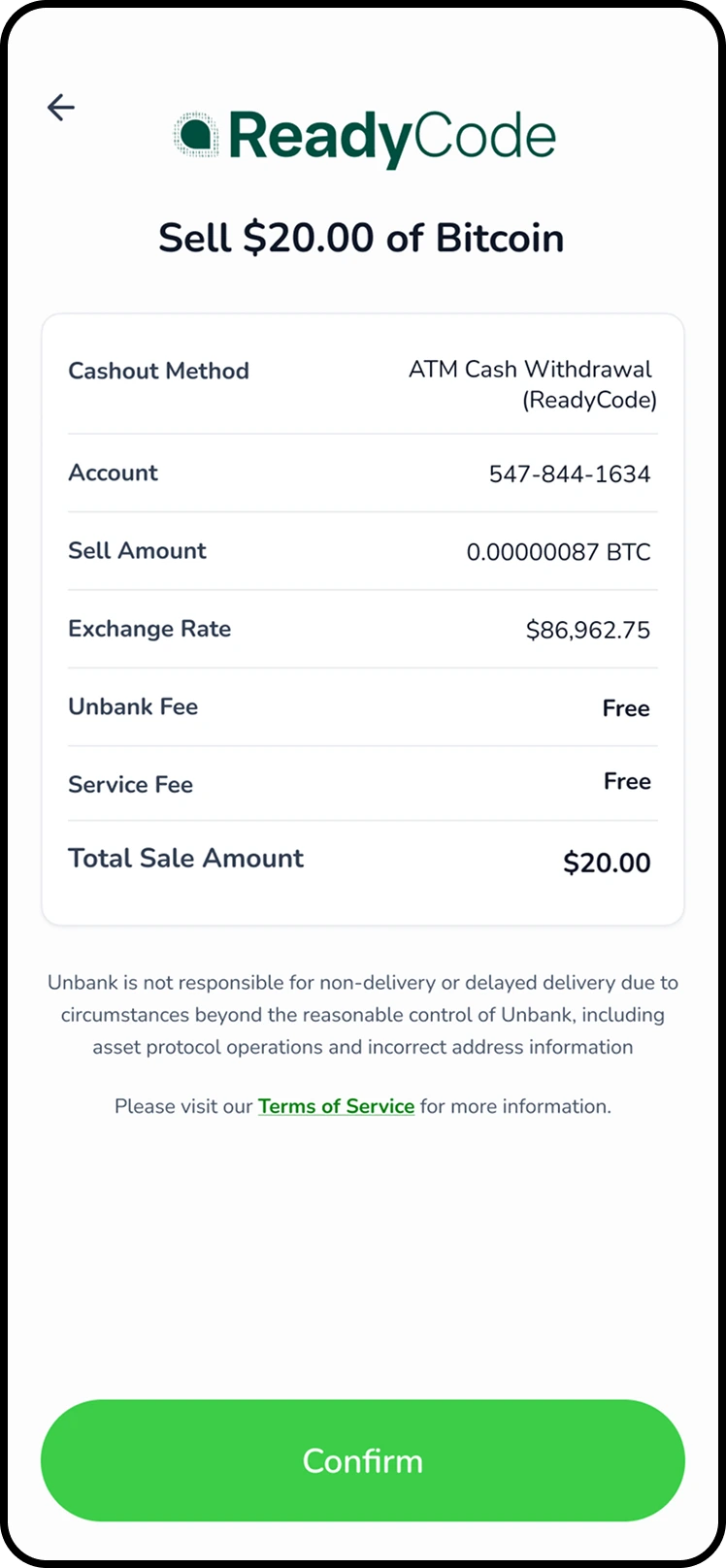The height and width of the screenshot is (1568, 726).
Task: Select the Cashout Method label
Action: point(158,371)
